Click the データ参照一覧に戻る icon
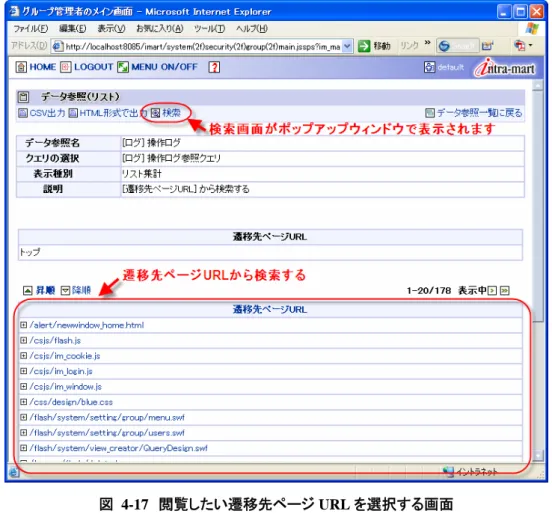 pos(430,113)
